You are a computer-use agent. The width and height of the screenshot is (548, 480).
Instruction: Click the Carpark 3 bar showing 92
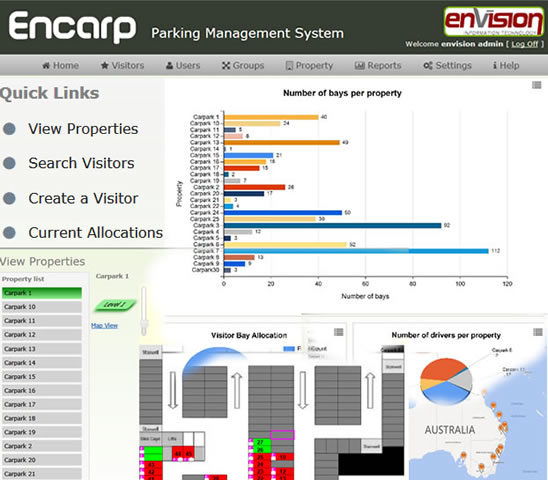(x=332, y=225)
